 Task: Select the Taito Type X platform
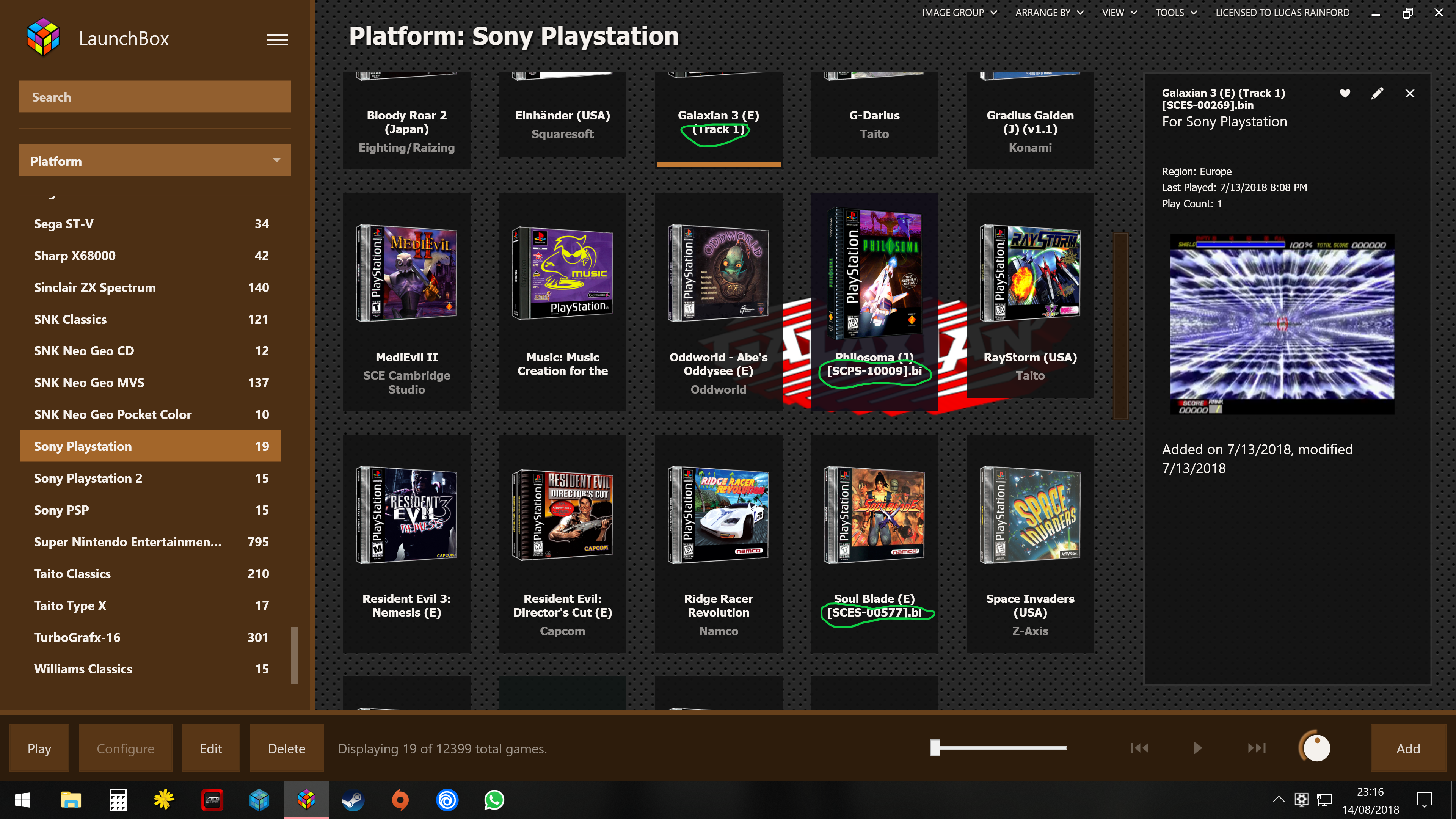151,606
